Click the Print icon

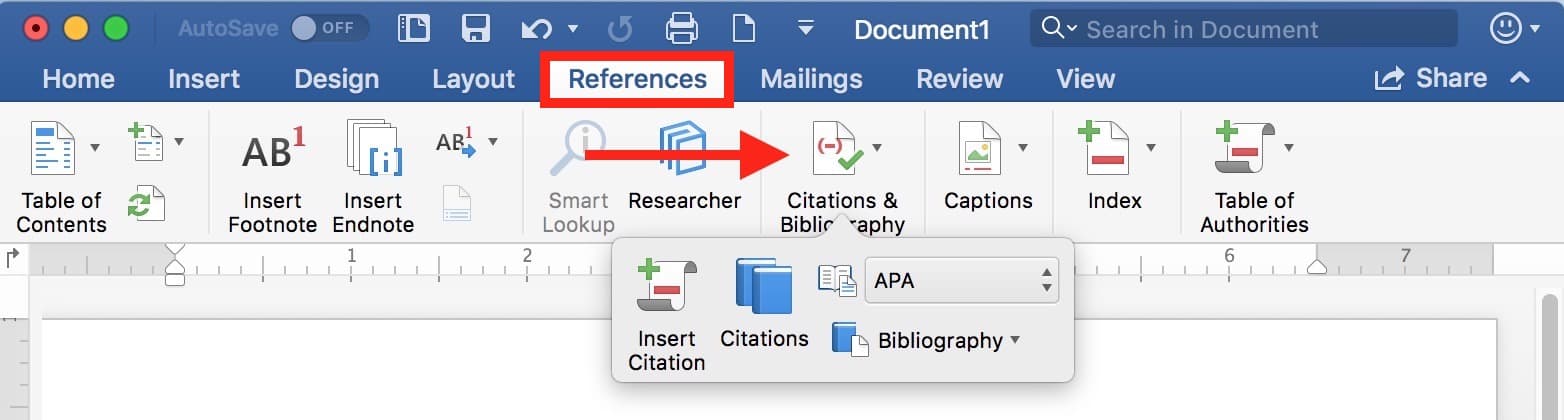(682, 28)
